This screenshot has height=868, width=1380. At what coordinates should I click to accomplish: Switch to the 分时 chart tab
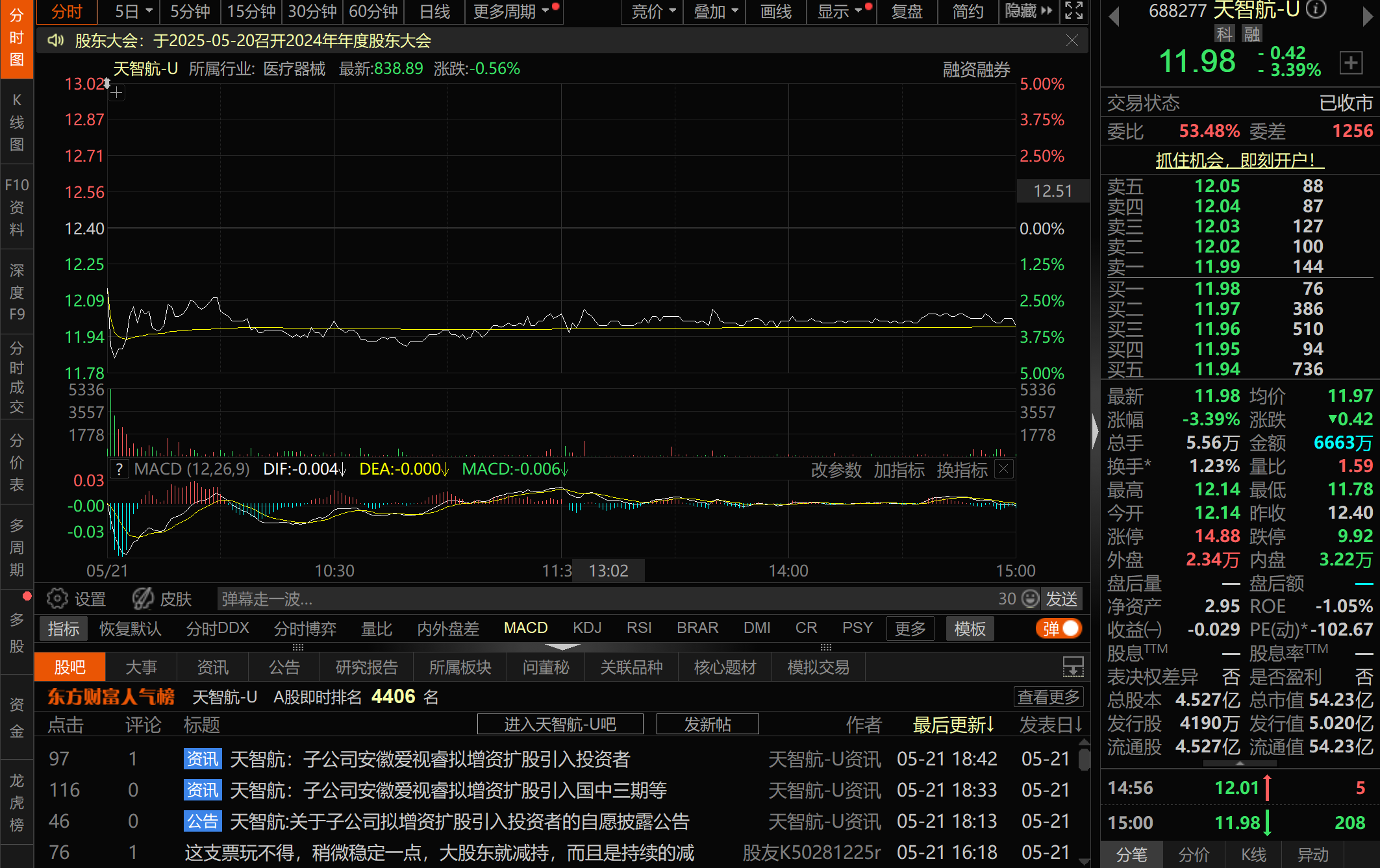pos(66,11)
